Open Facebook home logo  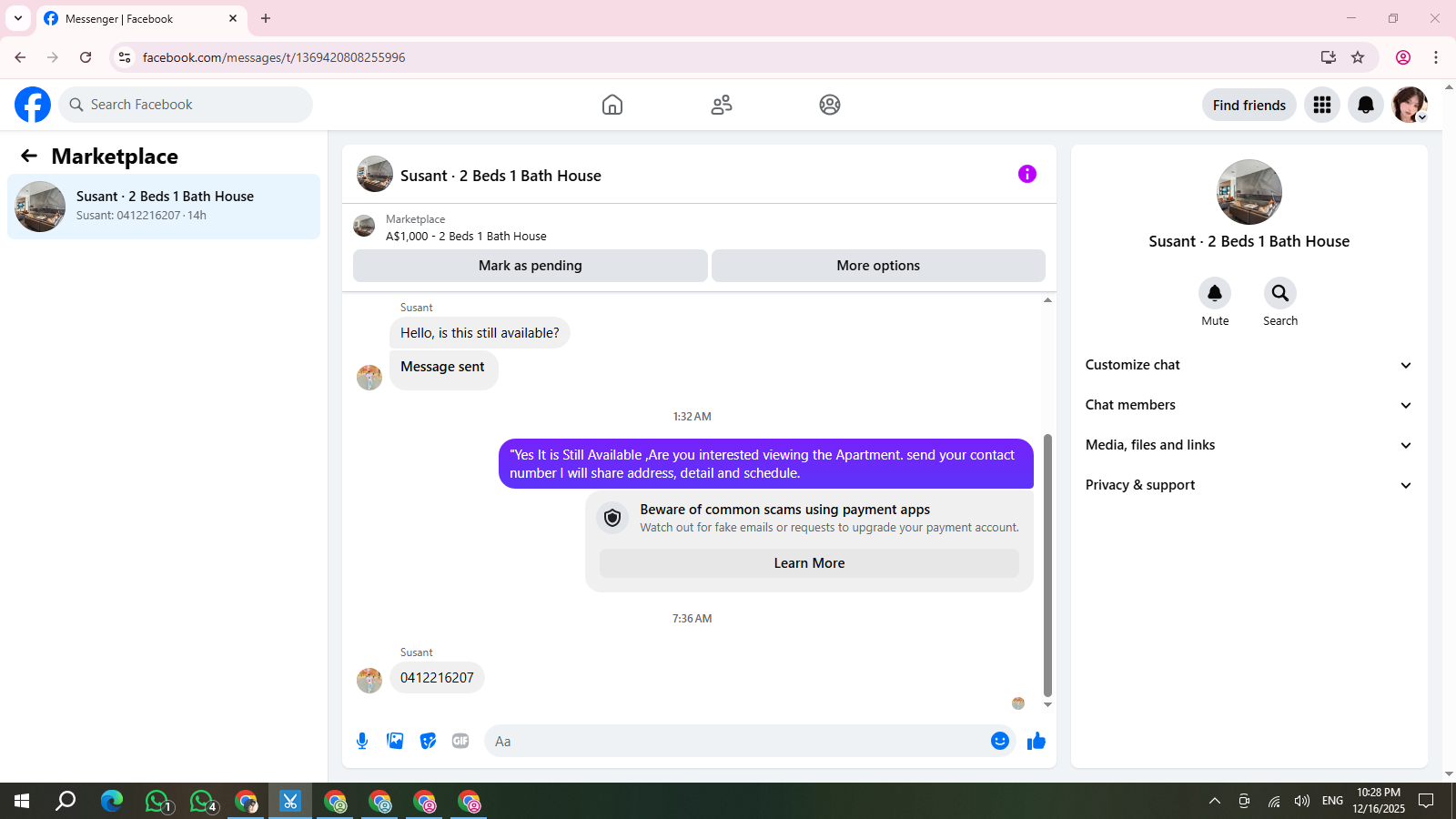33,105
